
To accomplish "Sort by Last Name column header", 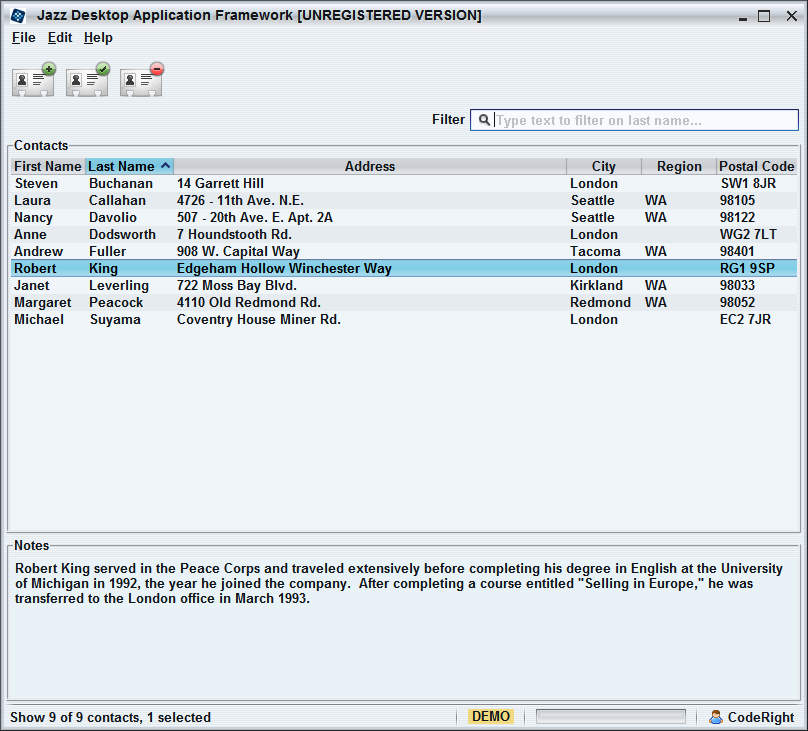I will [129, 166].
